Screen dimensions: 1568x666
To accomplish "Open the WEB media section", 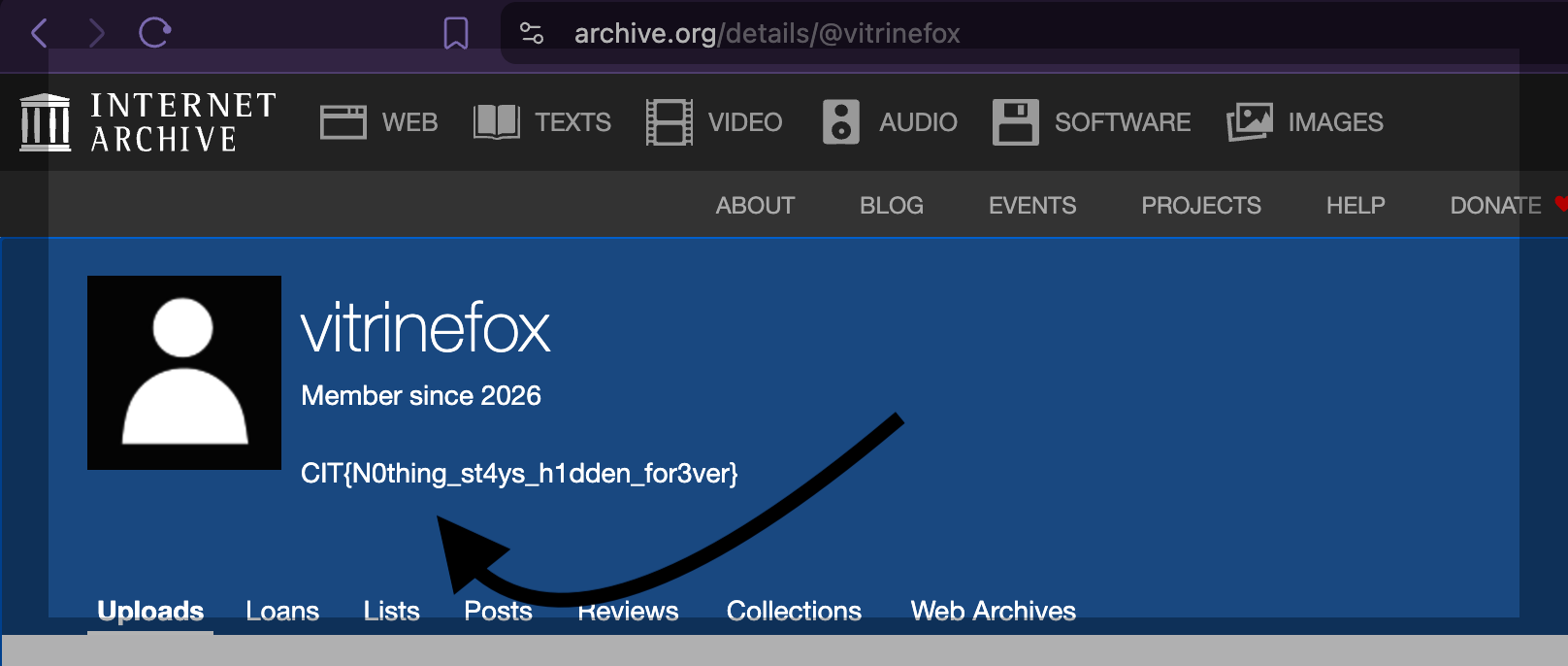I will coord(409,122).
